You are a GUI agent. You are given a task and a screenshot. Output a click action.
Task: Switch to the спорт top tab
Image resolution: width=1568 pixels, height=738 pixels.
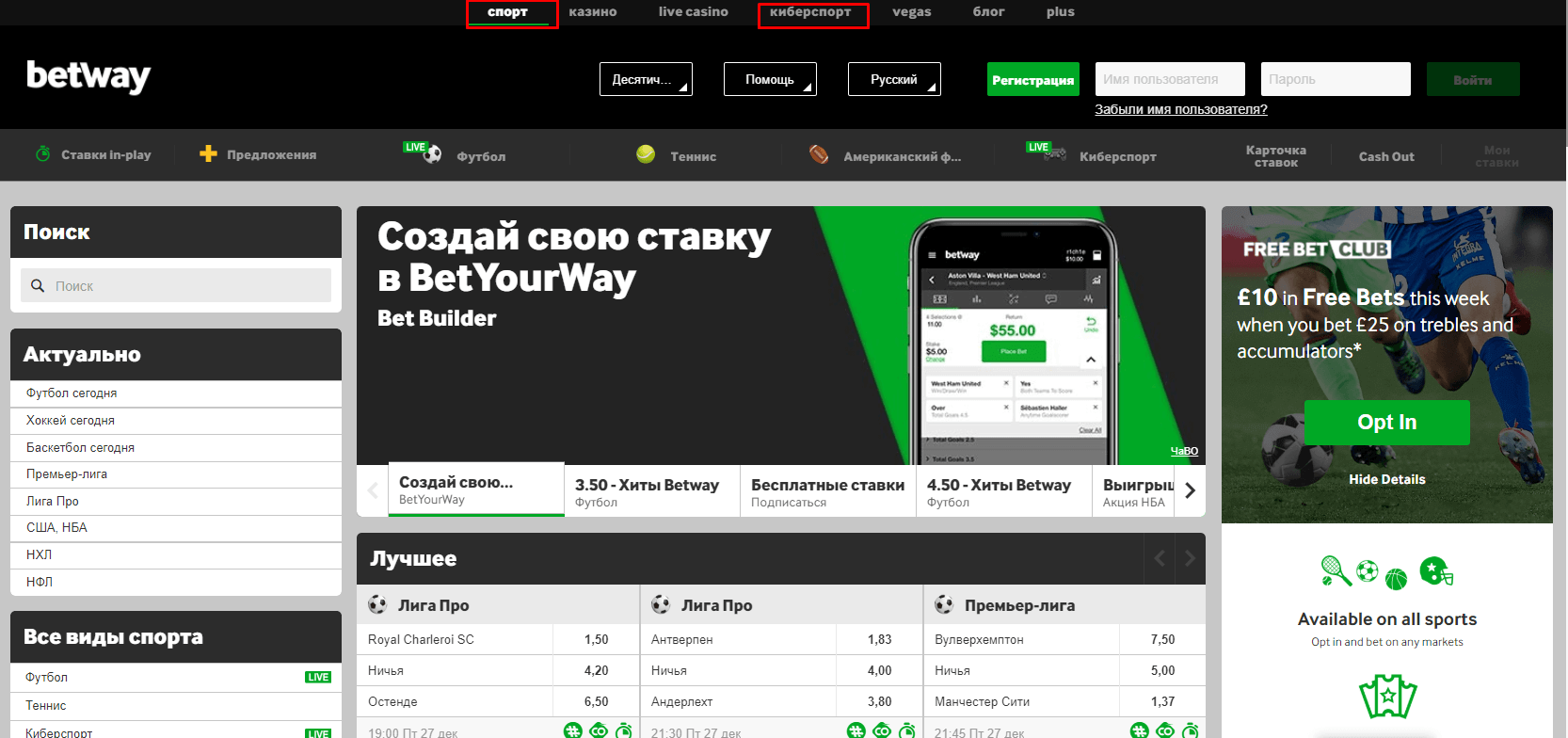tap(507, 12)
